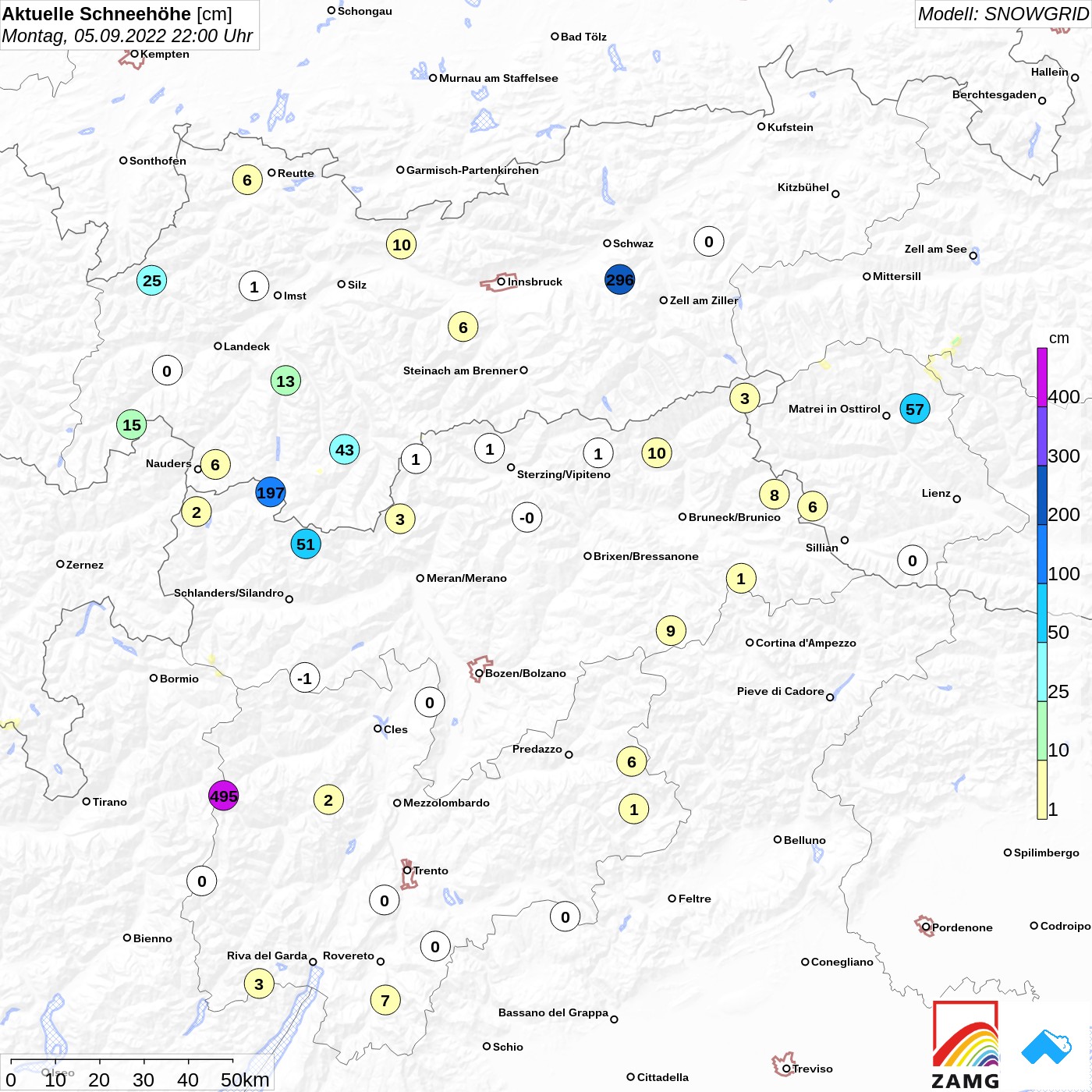Select the Trento city label
The height and width of the screenshot is (1092, 1092).
click(x=431, y=870)
